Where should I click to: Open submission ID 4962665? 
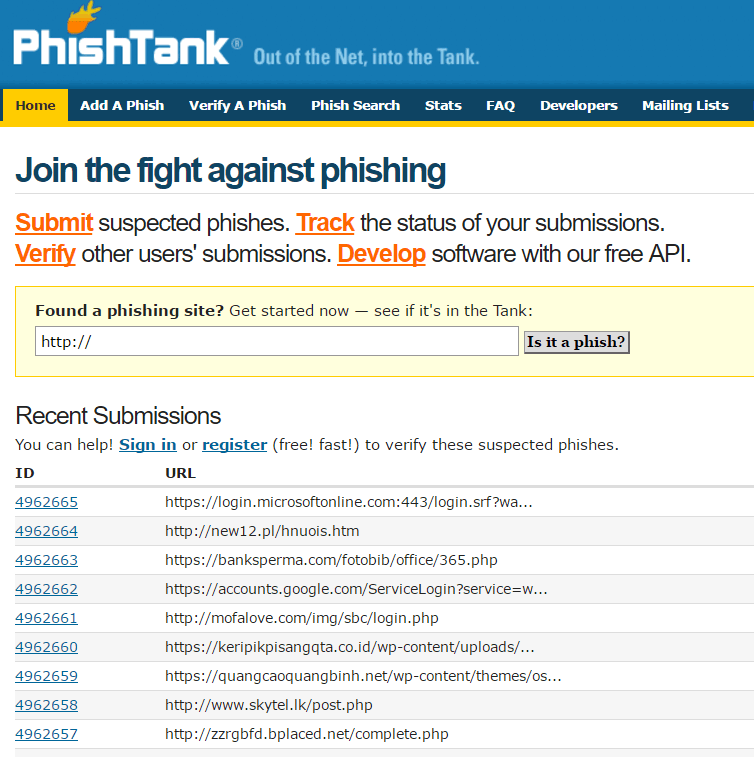[x=46, y=502]
